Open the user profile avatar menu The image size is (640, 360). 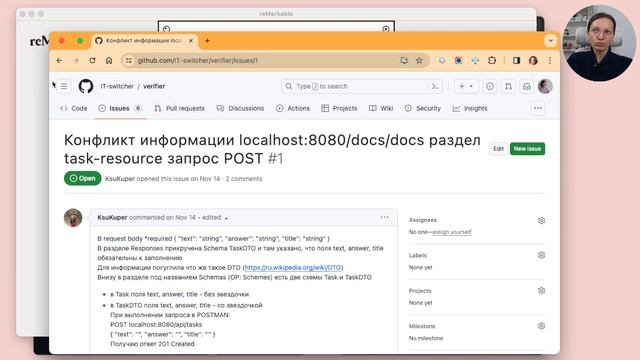click(x=545, y=86)
